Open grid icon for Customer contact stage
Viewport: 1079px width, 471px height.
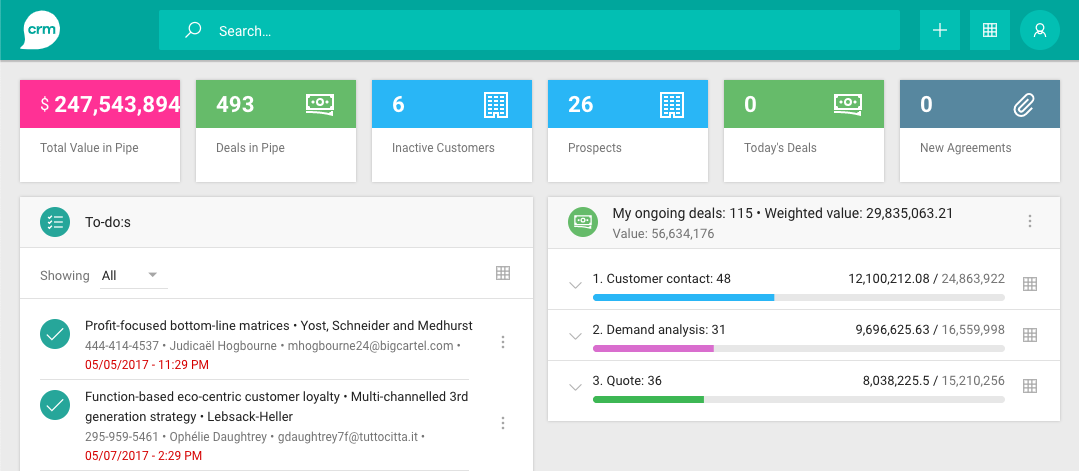coord(1030,284)
